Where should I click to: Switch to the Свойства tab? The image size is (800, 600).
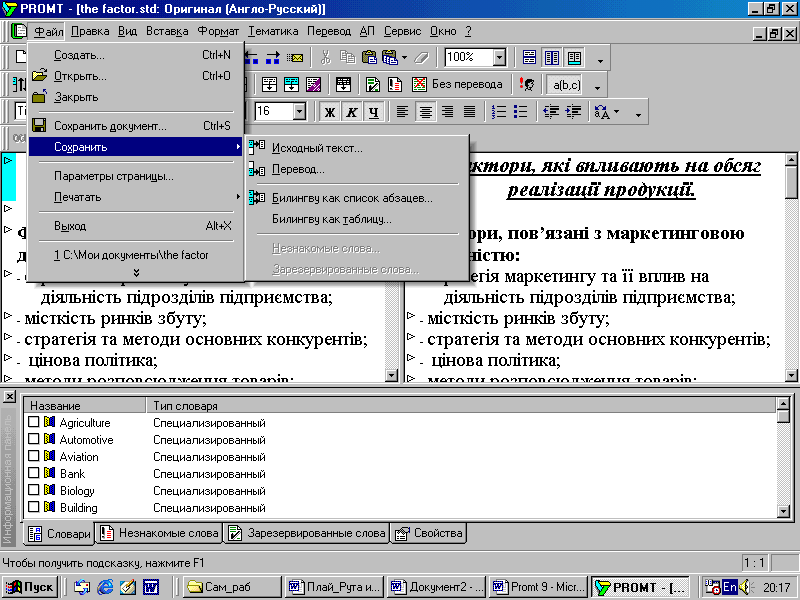coord(429,533)
